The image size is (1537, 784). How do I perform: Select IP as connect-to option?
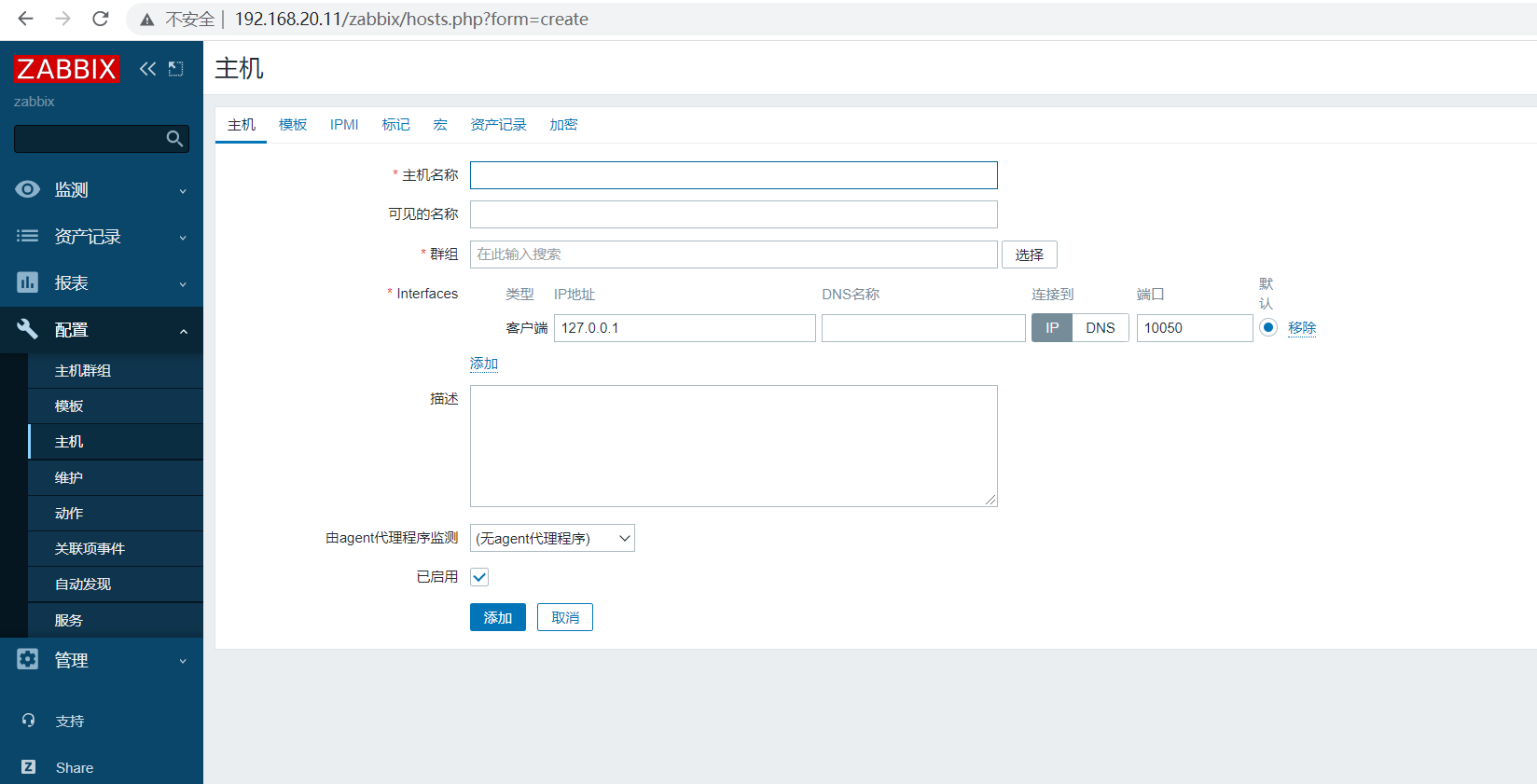point(1052,328)
